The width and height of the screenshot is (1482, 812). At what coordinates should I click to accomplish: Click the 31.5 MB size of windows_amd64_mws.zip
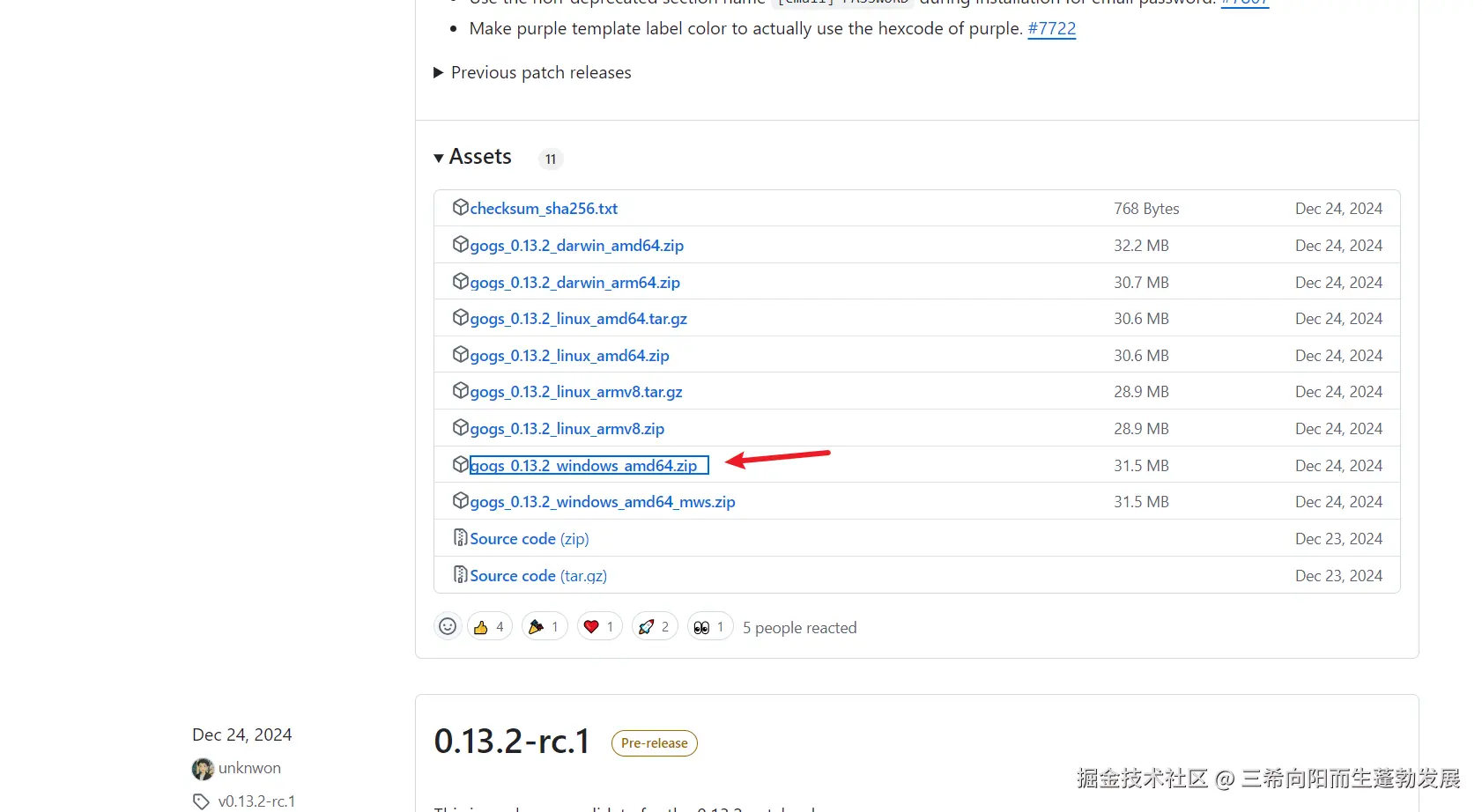click(x=1141, y=502)
